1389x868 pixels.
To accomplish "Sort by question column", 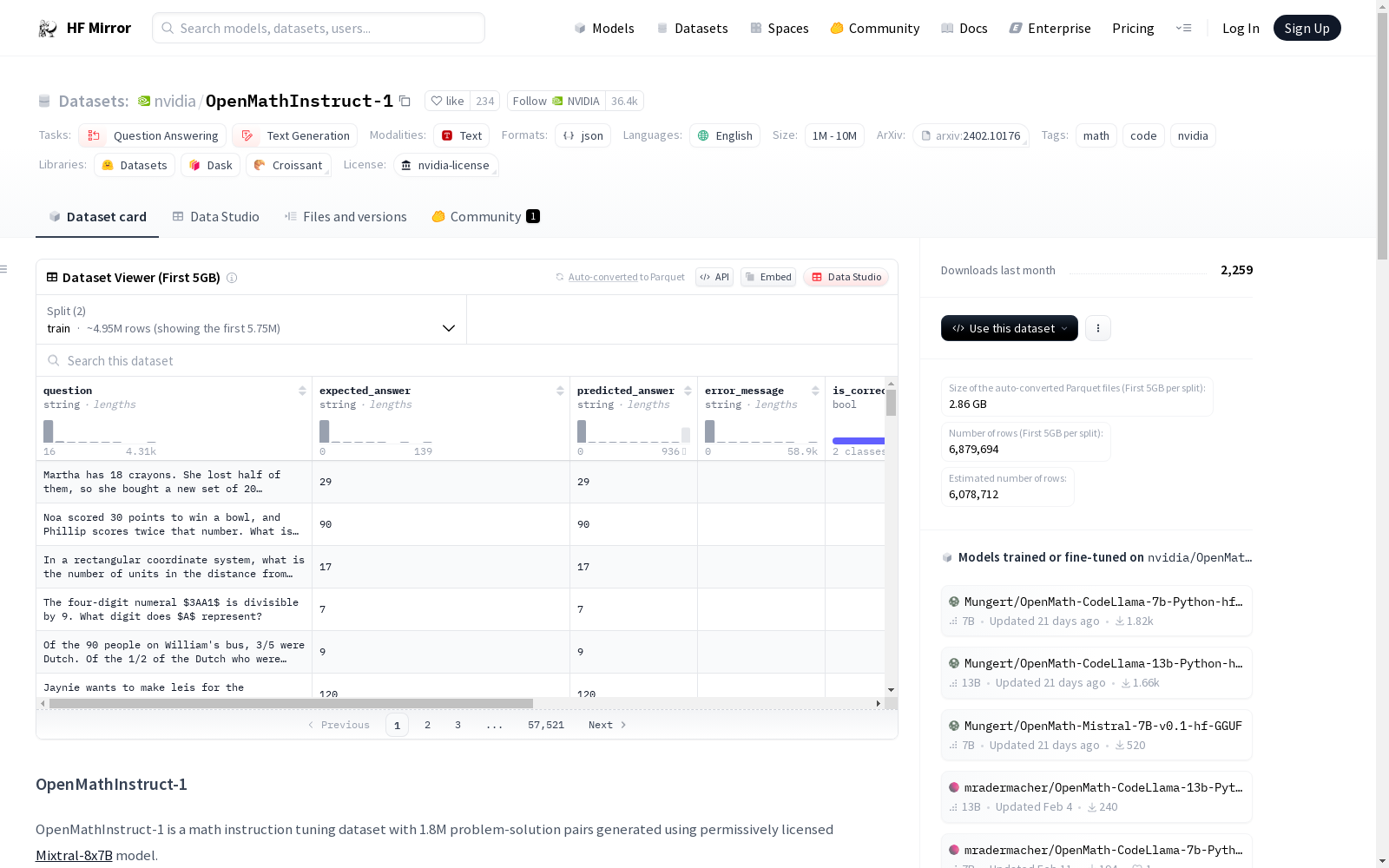I will coord(302,391).
